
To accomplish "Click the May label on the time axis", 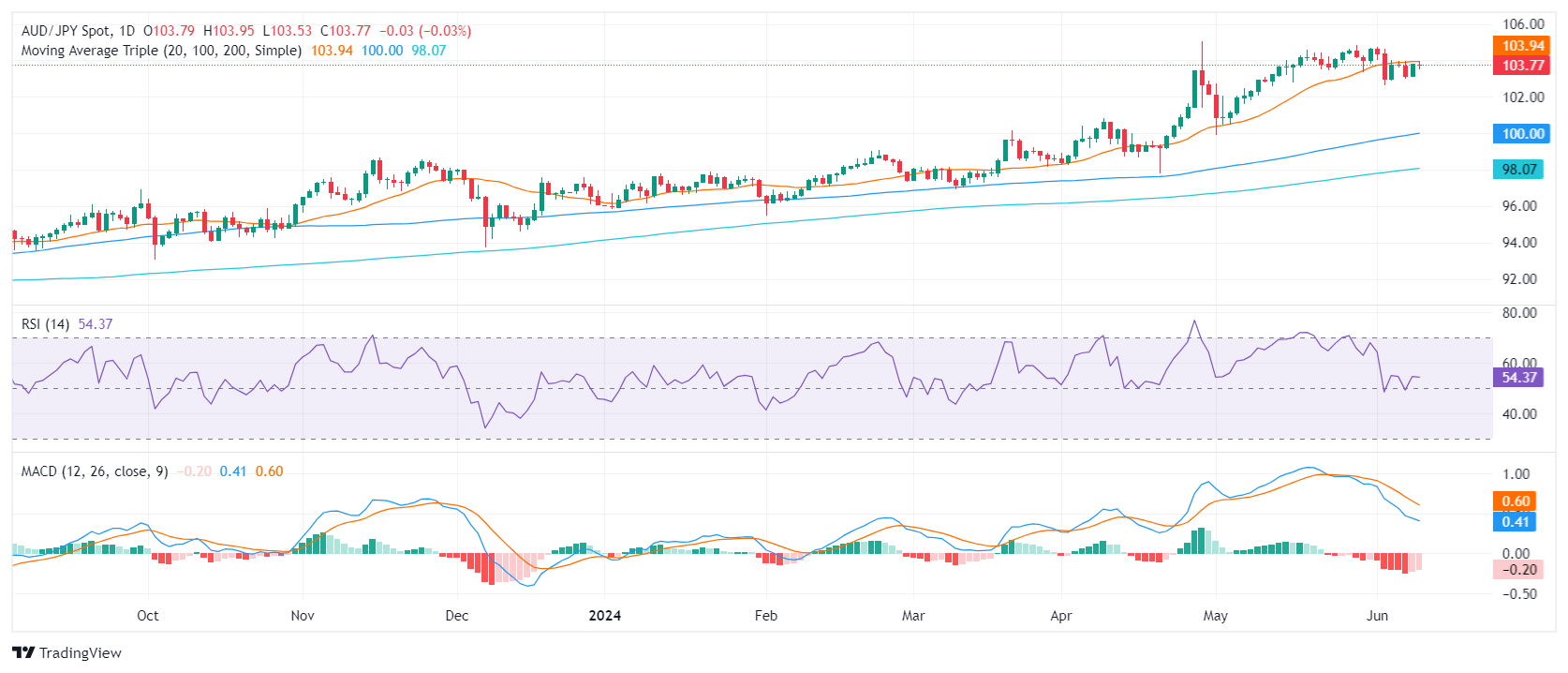I will [1215, 616].
